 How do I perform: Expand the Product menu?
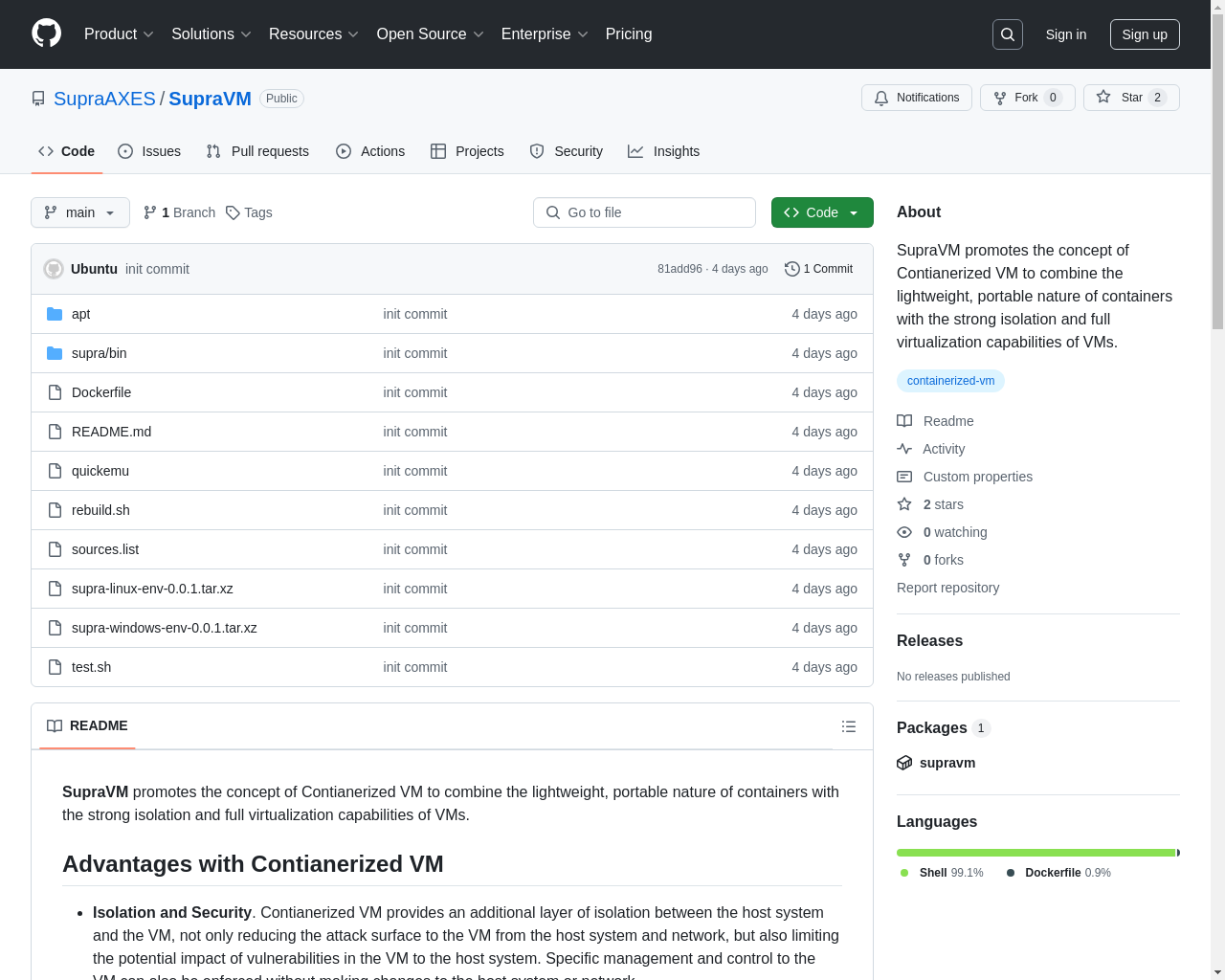pyautogui.click(x=119, y=34)
